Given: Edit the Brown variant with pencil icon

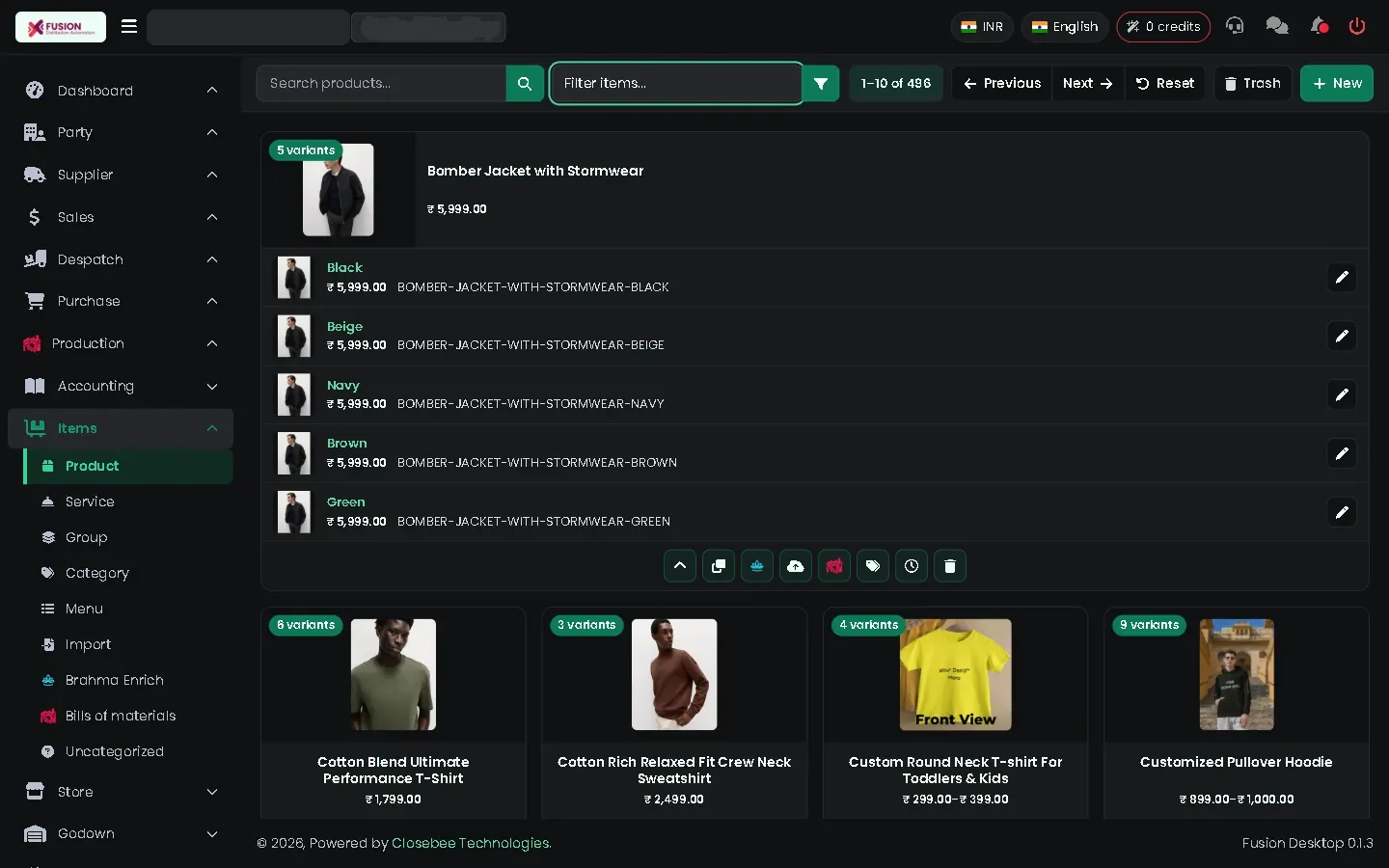Looking at the screenshot, I should pyautogui.click(x=1342, y=453).
